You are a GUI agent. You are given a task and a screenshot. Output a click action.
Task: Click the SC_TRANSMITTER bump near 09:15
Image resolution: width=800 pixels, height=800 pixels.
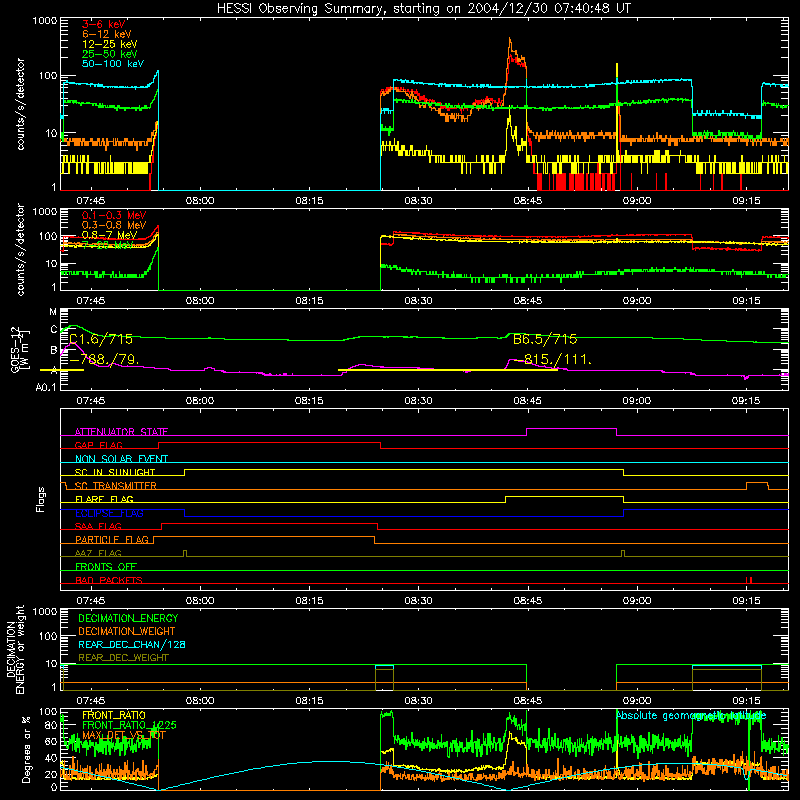[x=757, y=483]
